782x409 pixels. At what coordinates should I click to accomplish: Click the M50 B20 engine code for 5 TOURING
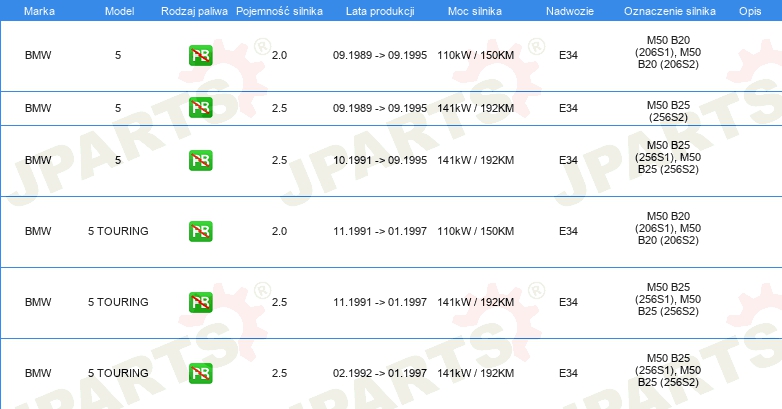(668, 228)
